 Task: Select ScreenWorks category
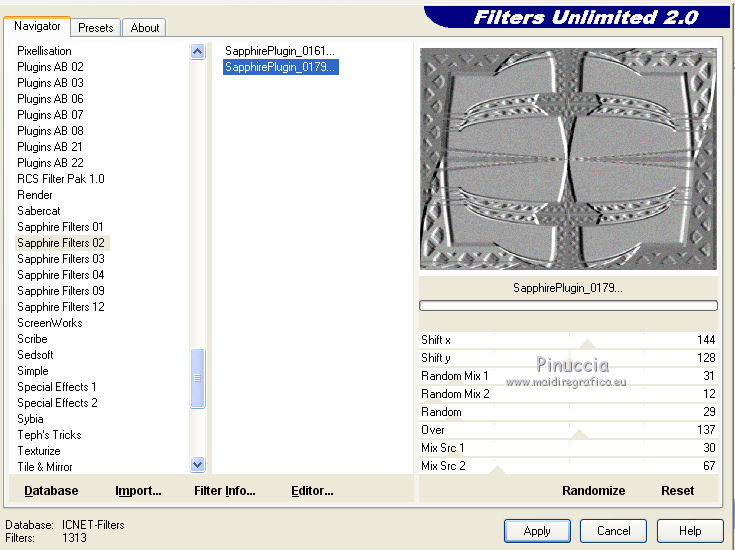pos(50,323)
